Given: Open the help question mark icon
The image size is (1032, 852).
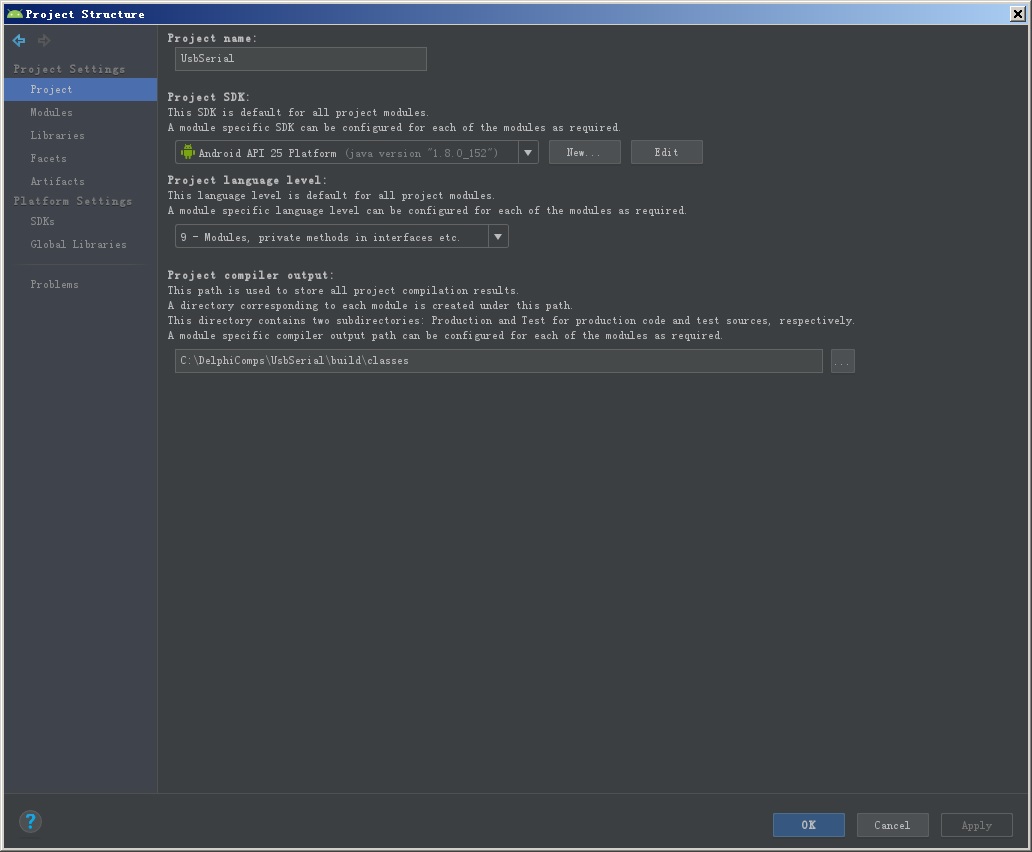Looking at the screenshot, I should [x=30, y=821].
